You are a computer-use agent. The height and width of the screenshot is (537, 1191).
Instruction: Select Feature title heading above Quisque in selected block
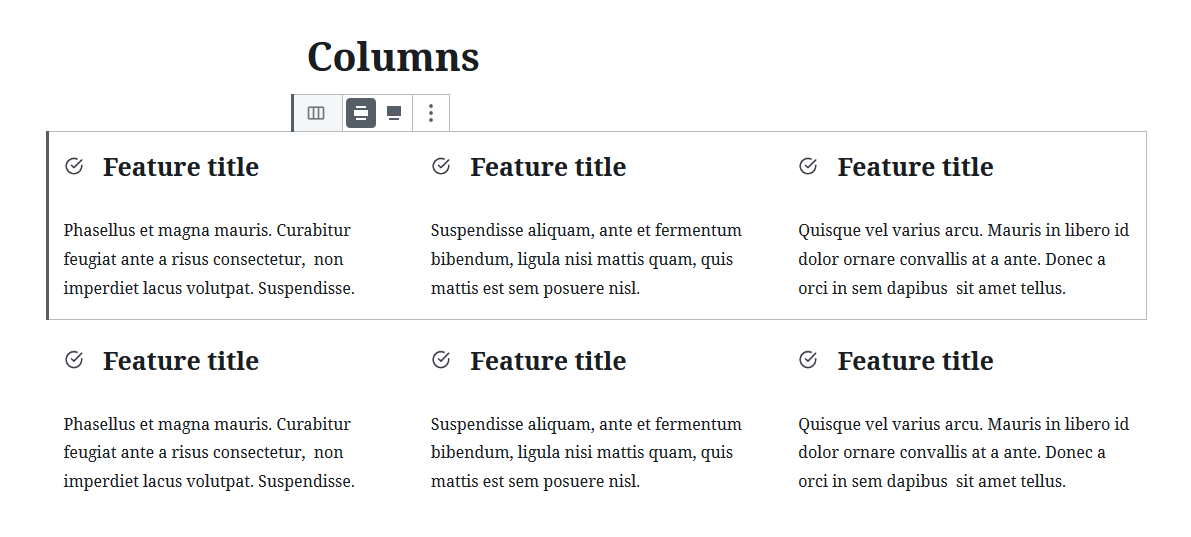(915, 167)
